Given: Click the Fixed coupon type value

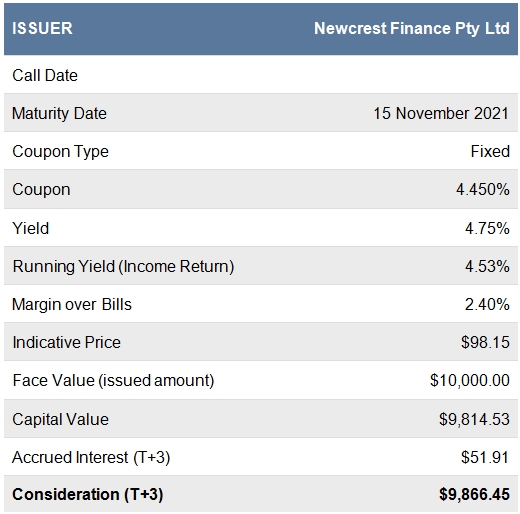Looking at the screenshot, I should pos(490,151).
